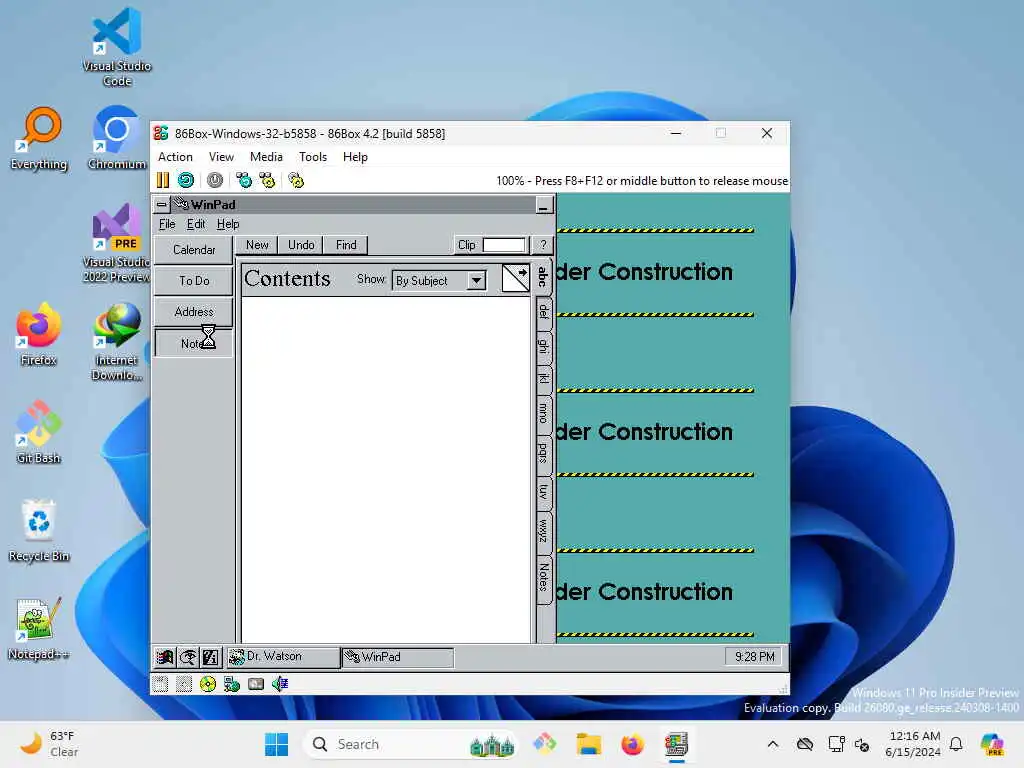This screenshot has height=768, width=1024.
Task: Click the question mark help button
Action: [x=543, y=245]
